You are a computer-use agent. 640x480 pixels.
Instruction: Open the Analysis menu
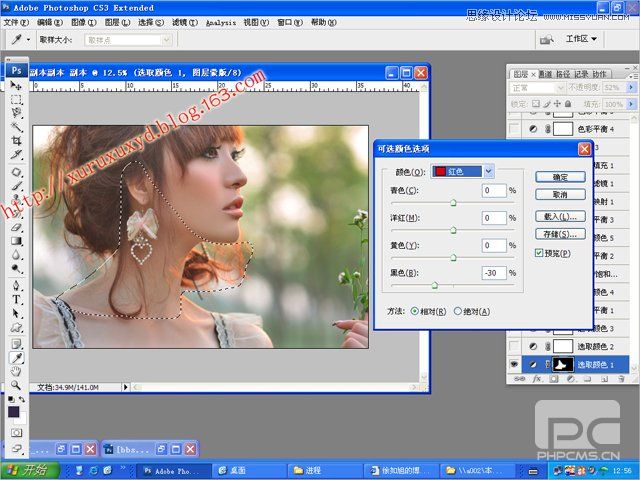pos(221,23)
